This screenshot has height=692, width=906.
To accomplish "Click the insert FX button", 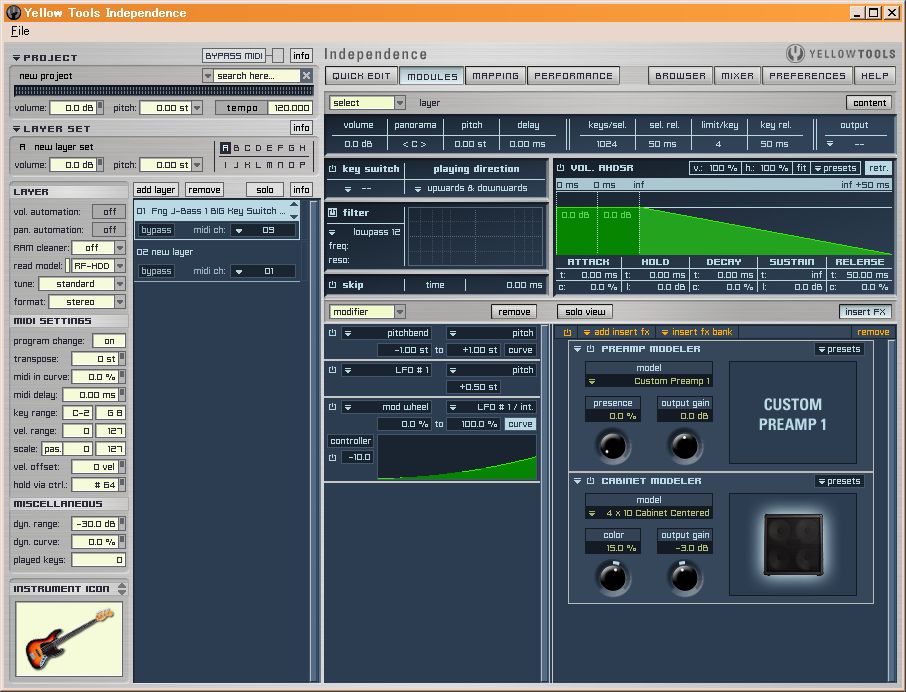I will click(x=865, y=312).
